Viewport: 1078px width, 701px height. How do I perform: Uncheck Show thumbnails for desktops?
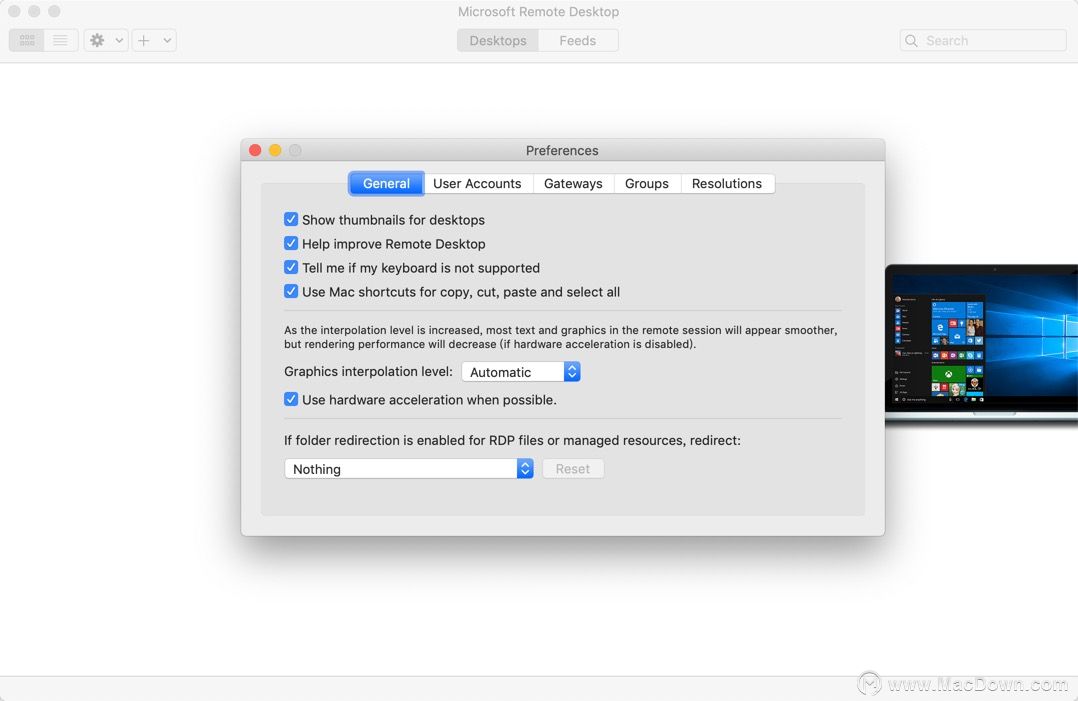(291, 219)
